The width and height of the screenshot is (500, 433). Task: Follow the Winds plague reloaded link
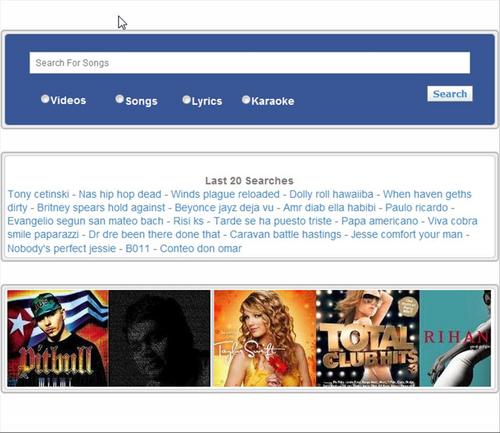coord(225,194)
